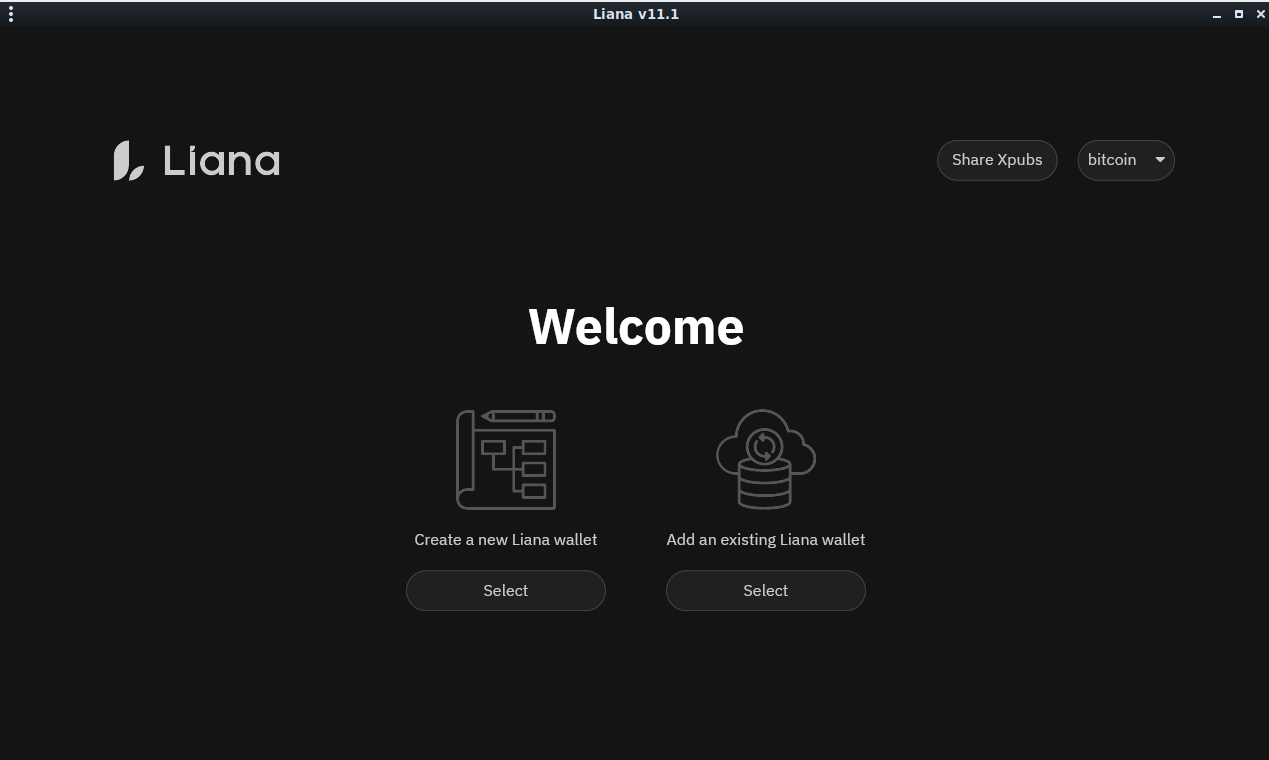Click the 'Create a new Liana wallet' label
The image size is (1269, 760).
(x=505, y=540)
